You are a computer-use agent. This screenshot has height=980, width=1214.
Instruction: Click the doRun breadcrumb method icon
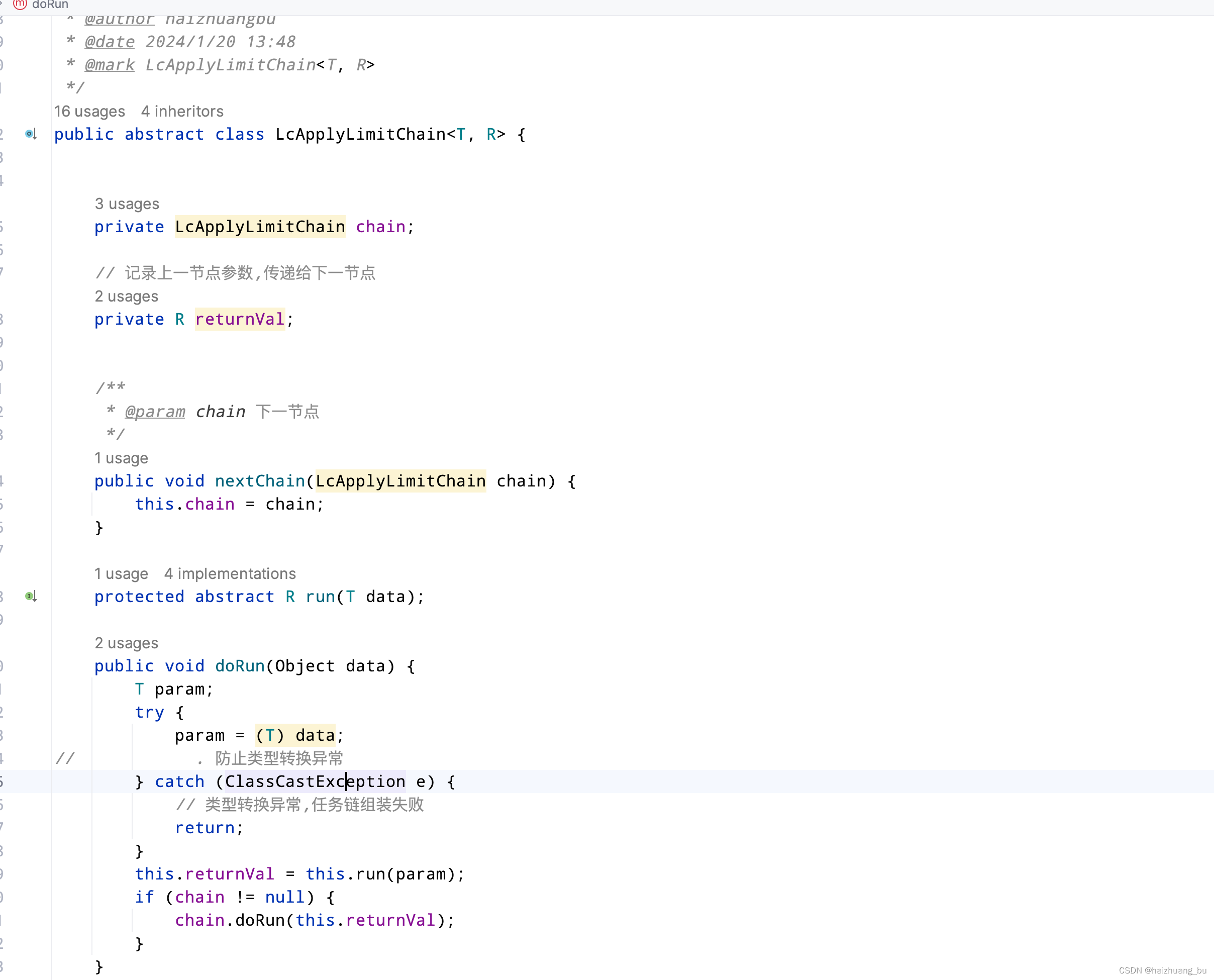pyautogui.click(x=20, y=5)
